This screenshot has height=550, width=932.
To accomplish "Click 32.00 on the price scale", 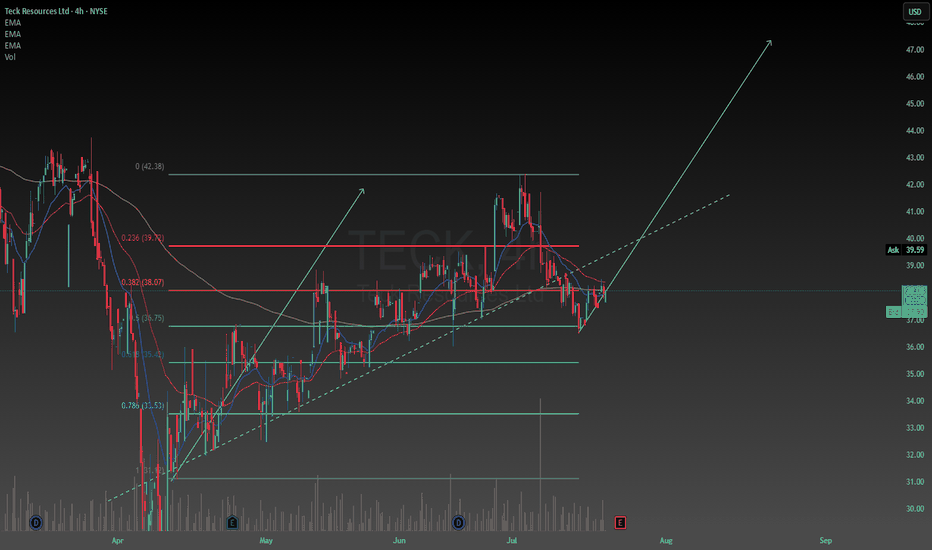I will (915, 455).
